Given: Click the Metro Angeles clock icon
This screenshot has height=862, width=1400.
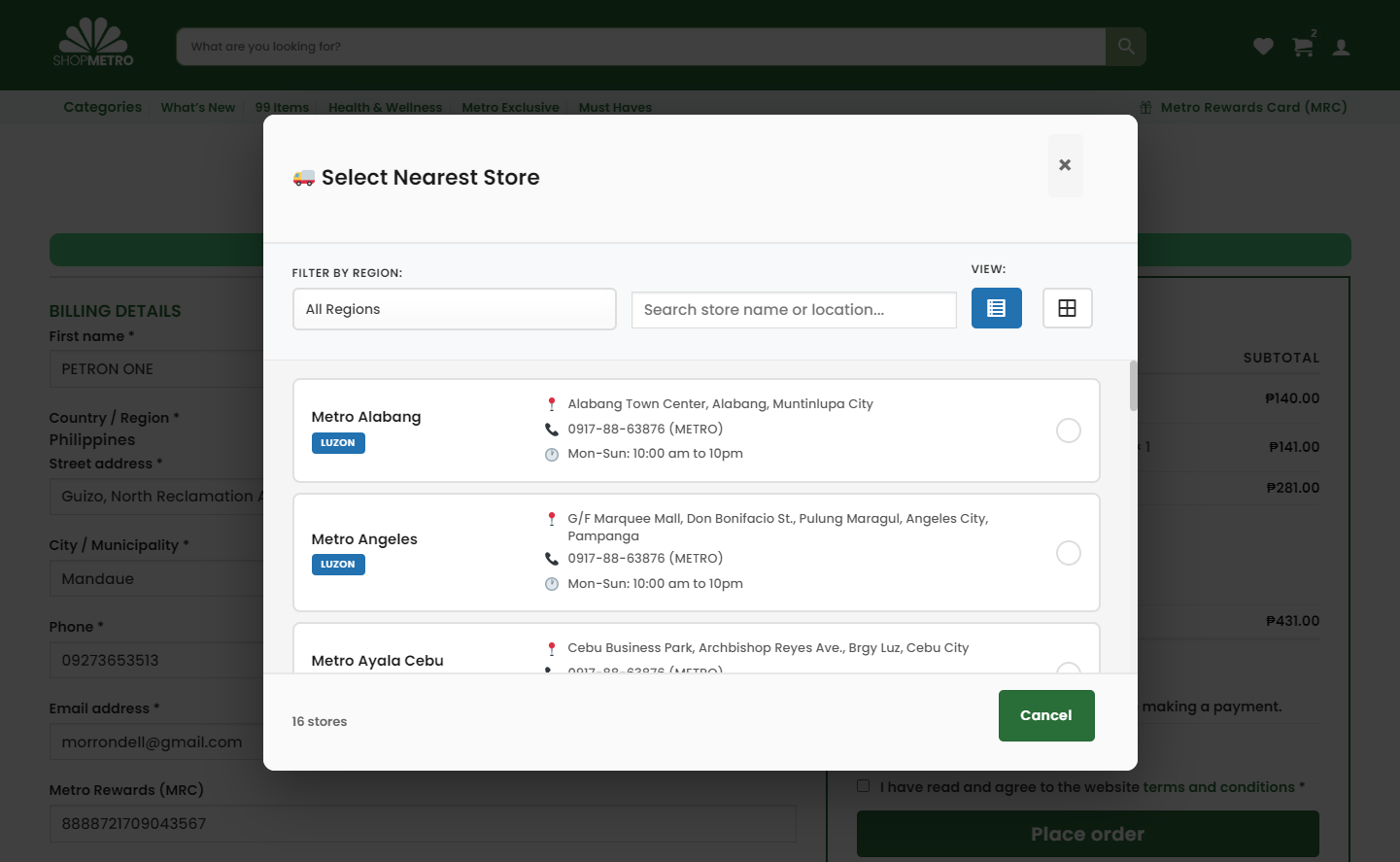Looking at the screenshot, I should point(552,584).
